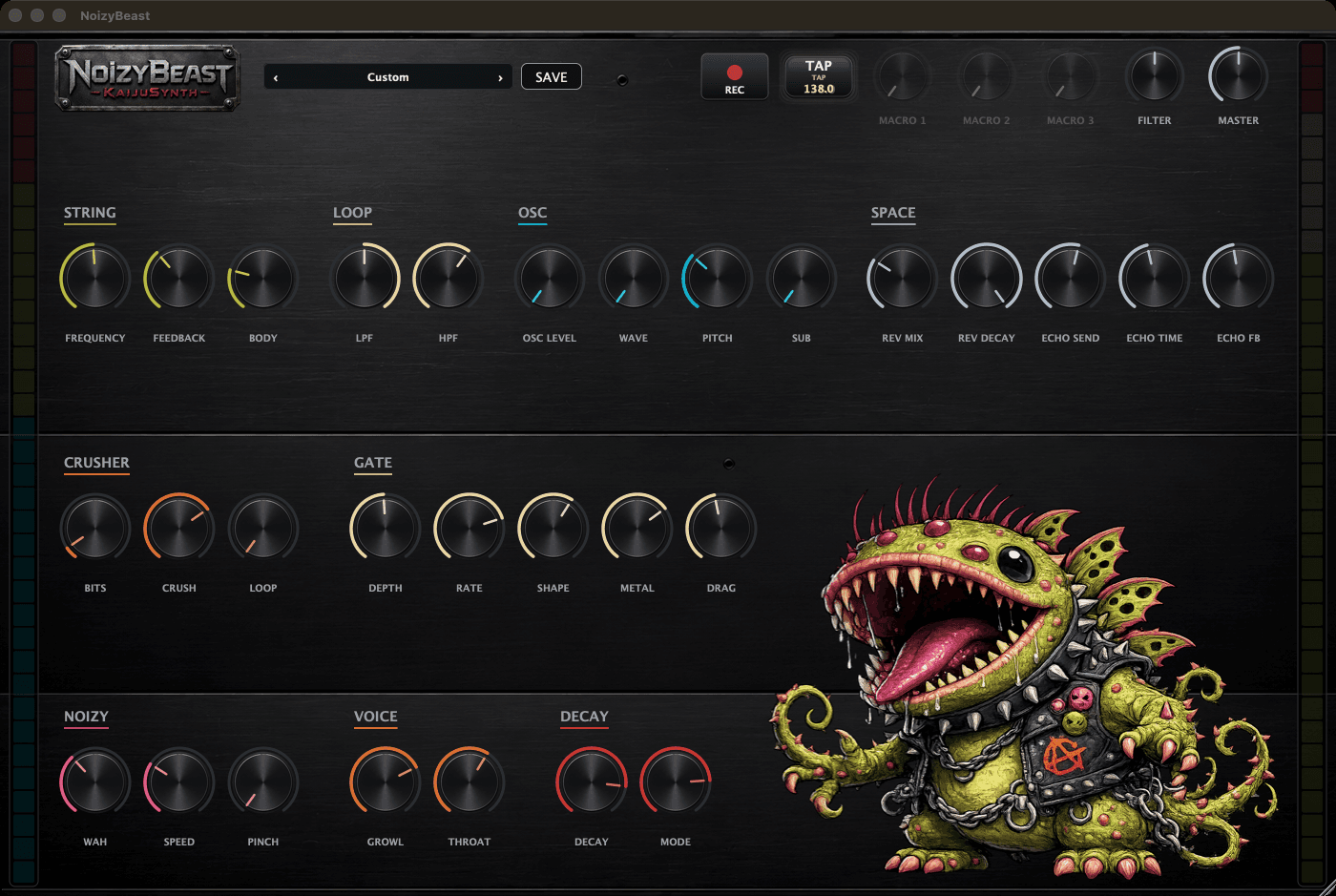This screenshot has width=1336, height=896.
Task: Click the MACRO 1 knob
Action: [x=903, y=78]
